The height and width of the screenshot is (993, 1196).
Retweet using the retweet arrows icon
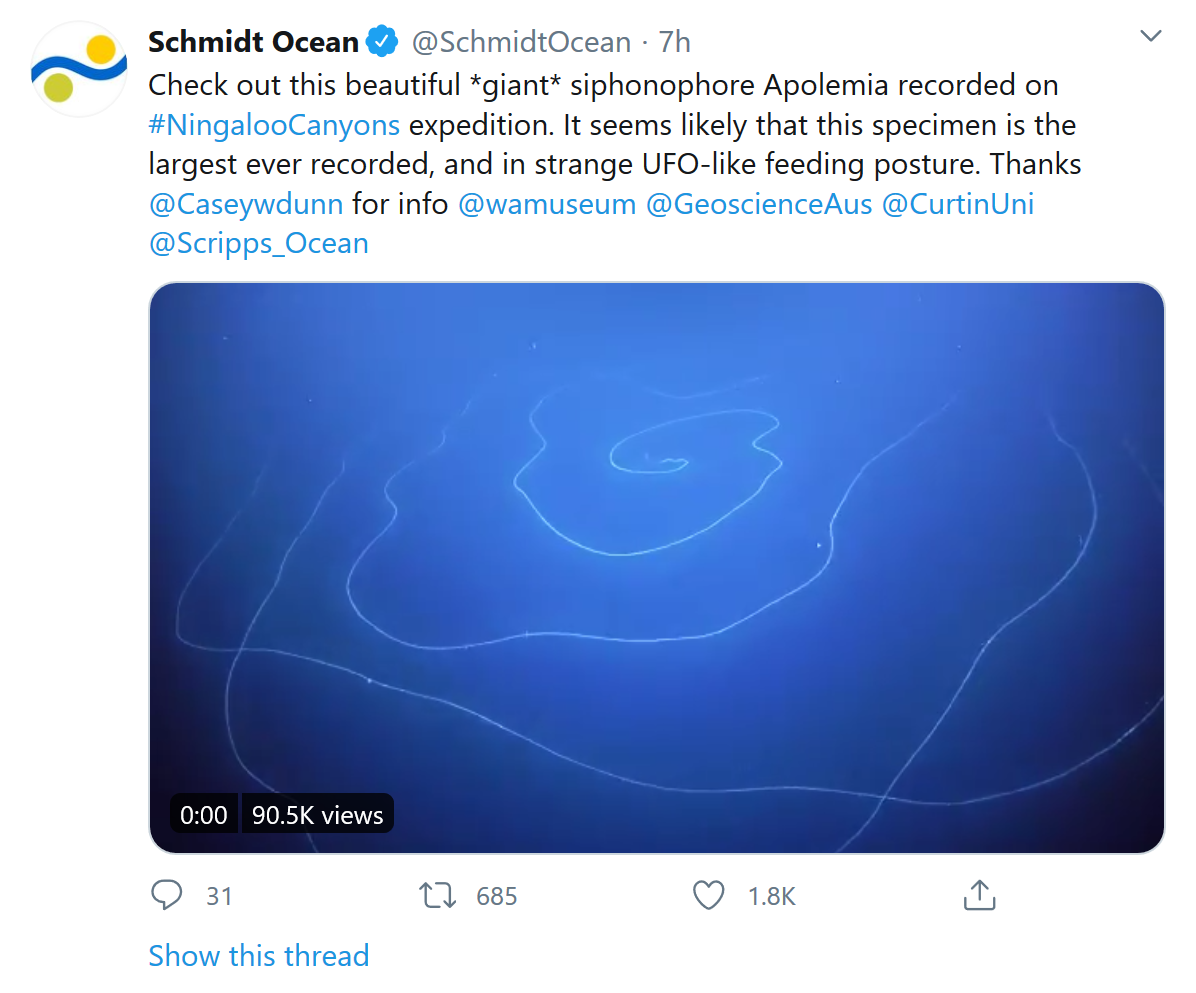click(x=438, y=895)
